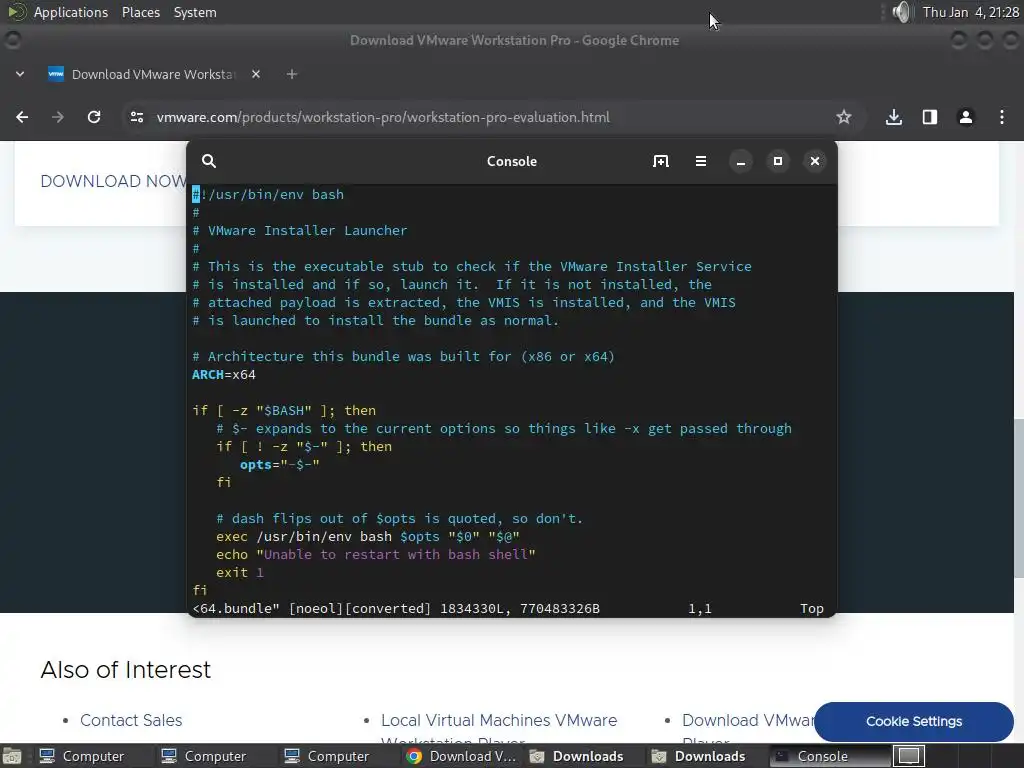Screen dimensions: 1024x768
Task: Click the address bar URL
Action: pyautogui.click(x=383, y=117)
